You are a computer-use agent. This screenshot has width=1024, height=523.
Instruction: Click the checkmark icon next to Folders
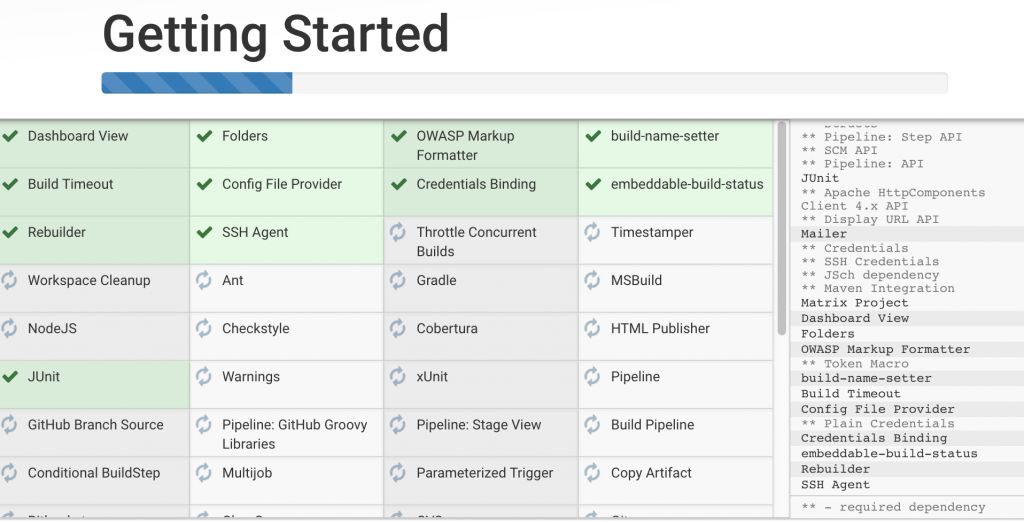tap(205, 136)
